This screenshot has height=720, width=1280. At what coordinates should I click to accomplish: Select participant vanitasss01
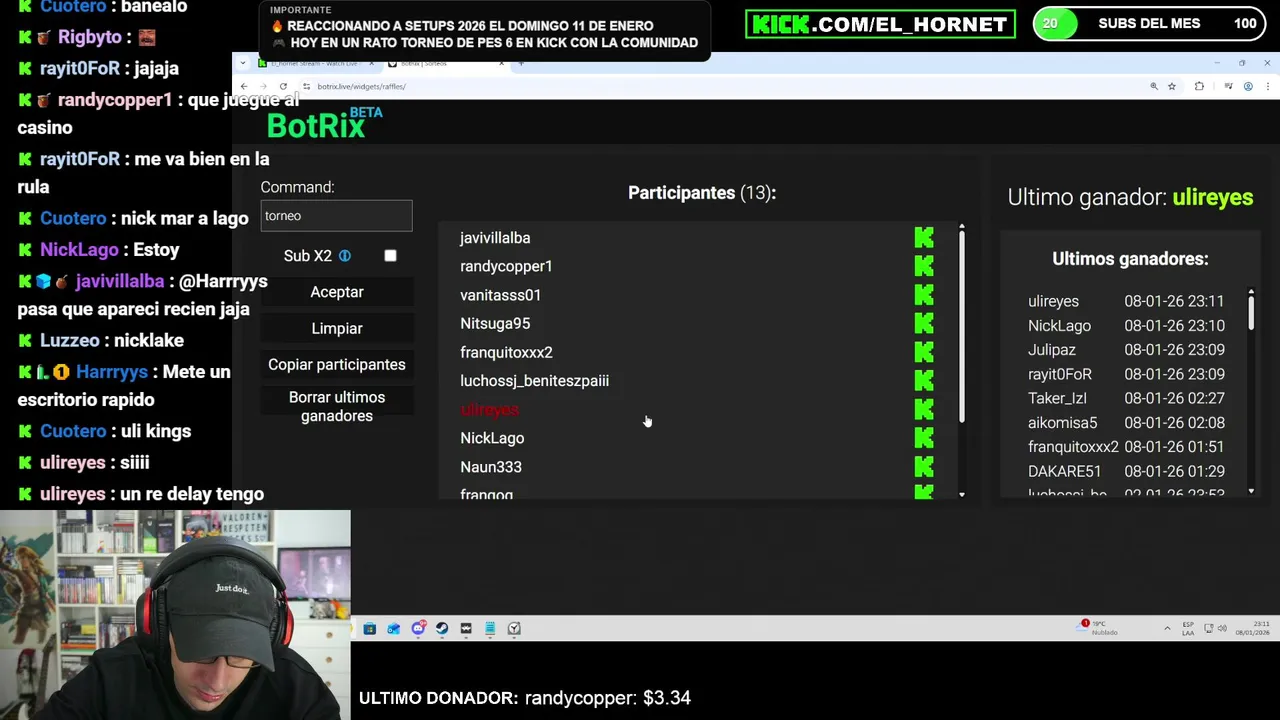click(500, 295)
